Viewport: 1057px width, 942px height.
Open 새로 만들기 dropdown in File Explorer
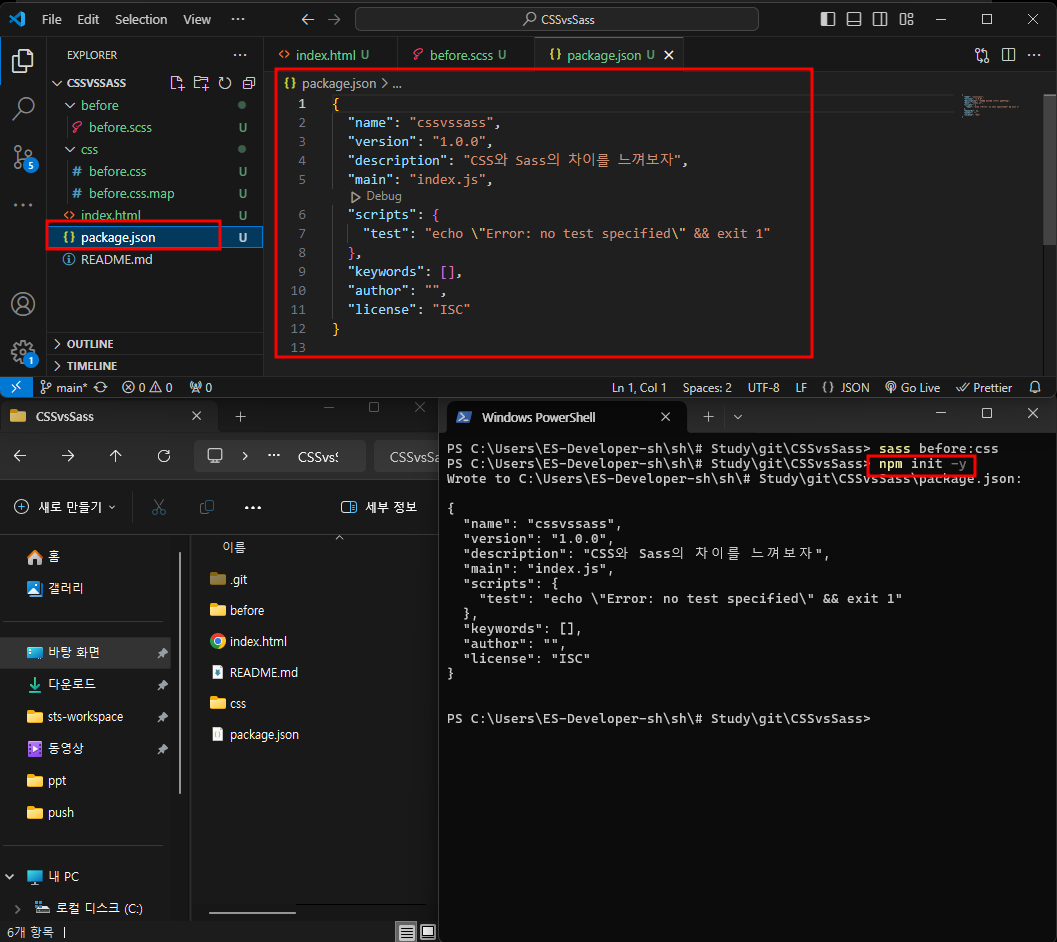click(x=65, y=507)
